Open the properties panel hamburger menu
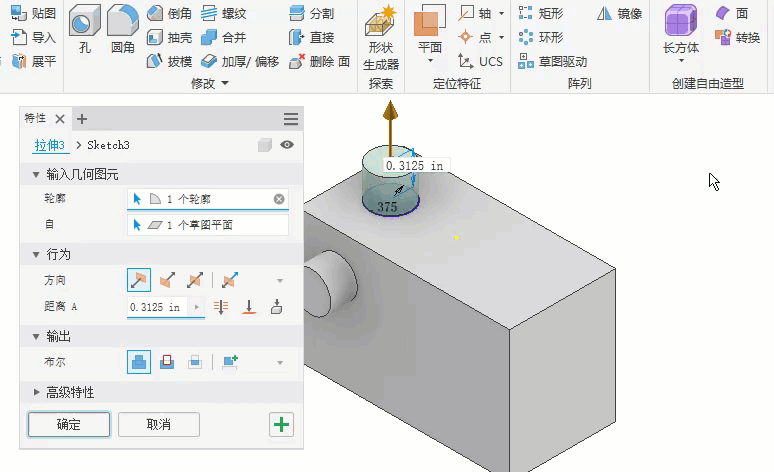774x472 pixels. pyautogui.click(x=291, y=119)
